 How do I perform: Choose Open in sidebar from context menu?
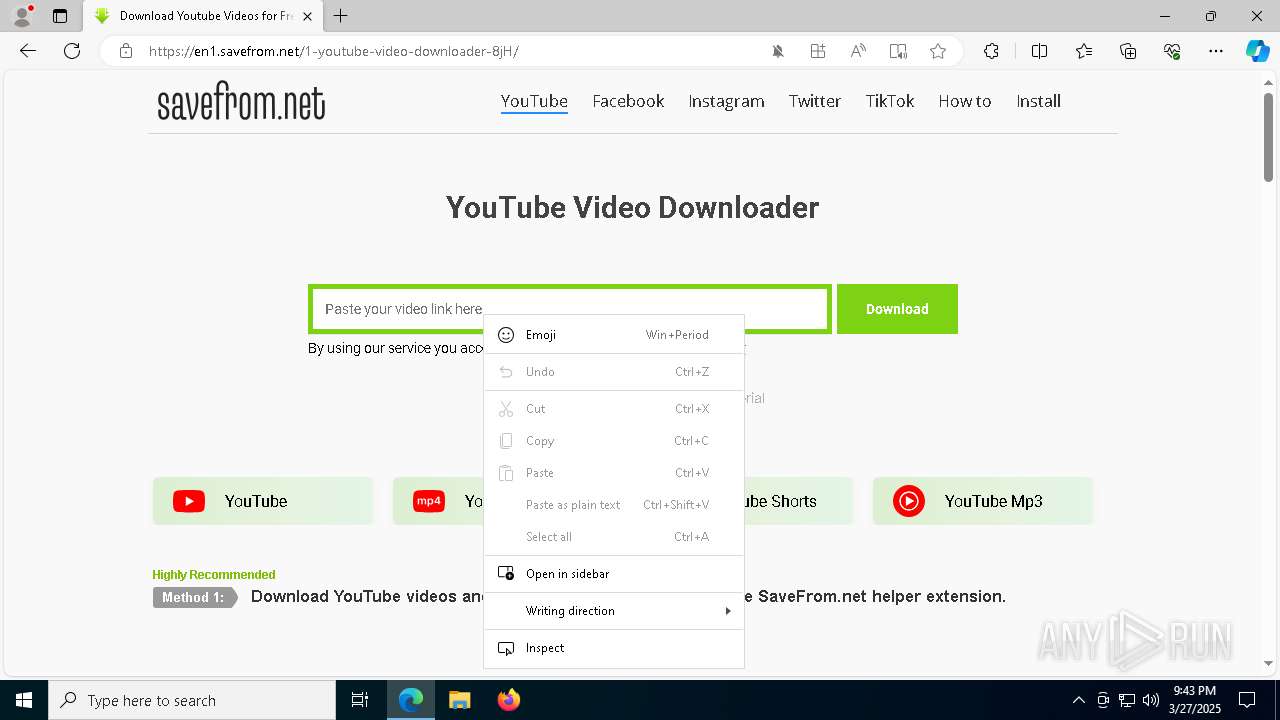614,574
